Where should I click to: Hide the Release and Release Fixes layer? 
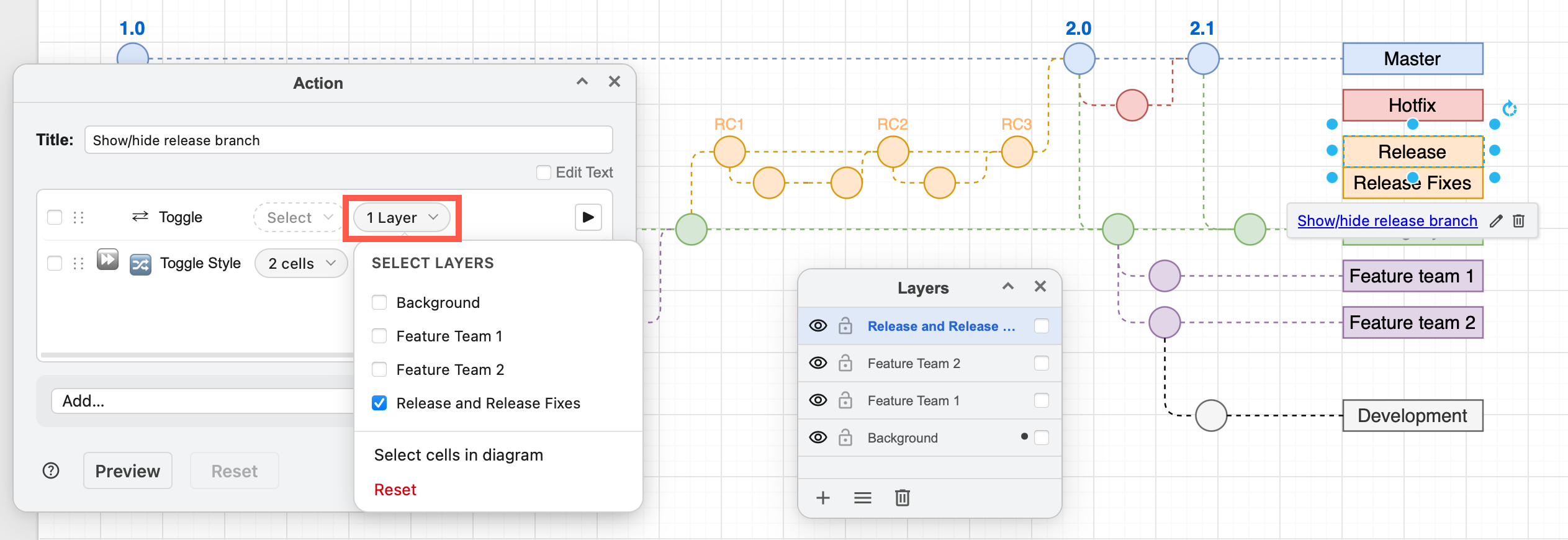click(818, 326)
